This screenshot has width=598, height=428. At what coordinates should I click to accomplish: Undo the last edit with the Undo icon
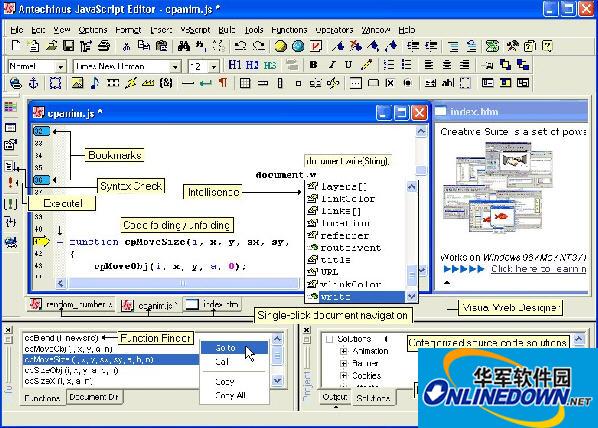240,46
